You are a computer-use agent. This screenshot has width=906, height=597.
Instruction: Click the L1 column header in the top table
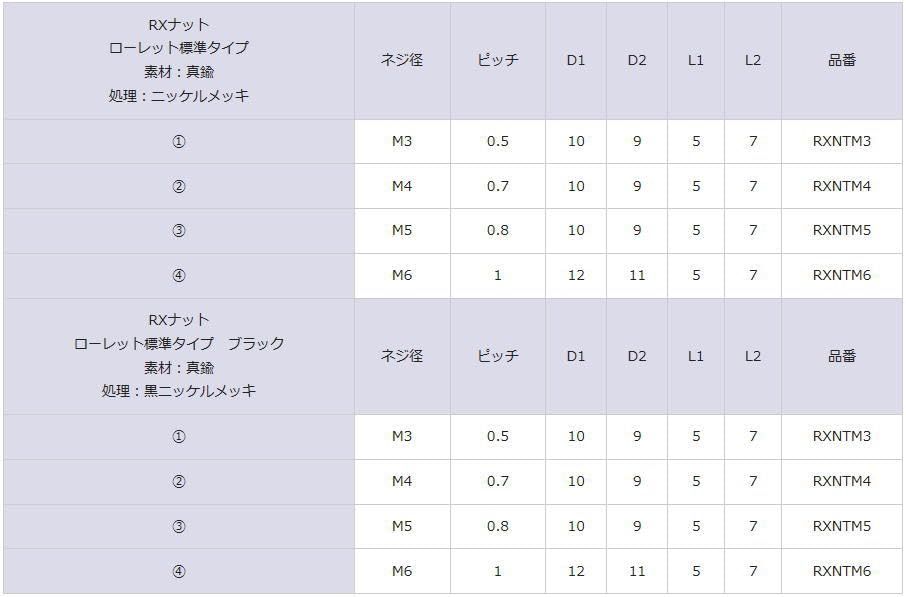tap(696, 60)
